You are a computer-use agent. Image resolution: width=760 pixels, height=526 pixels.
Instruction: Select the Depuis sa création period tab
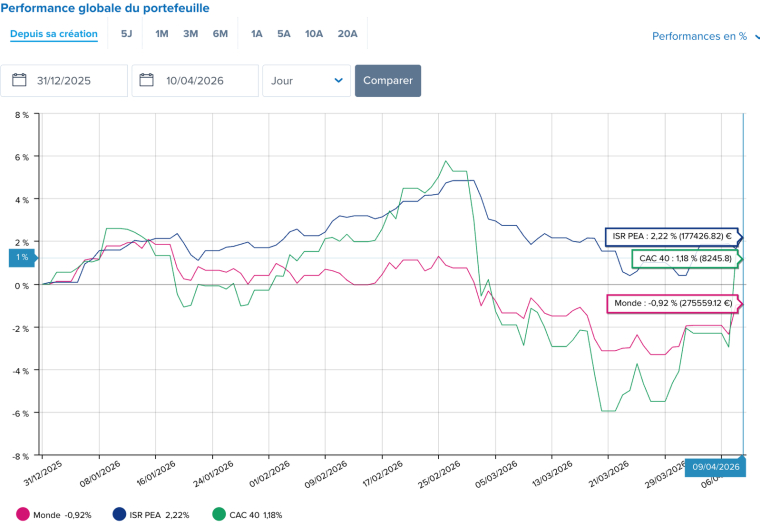pos(54,34)
